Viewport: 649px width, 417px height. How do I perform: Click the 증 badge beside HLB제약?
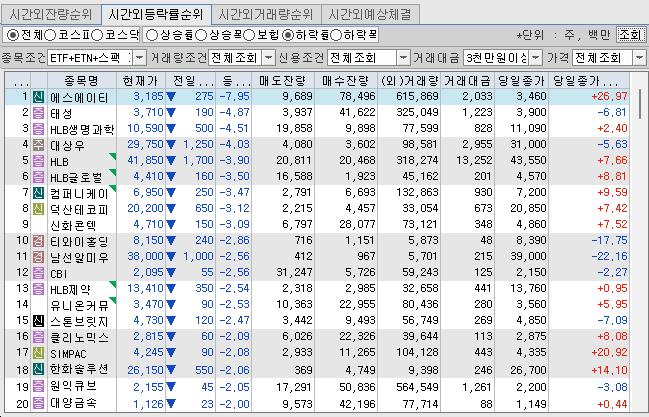pos(38,289)
